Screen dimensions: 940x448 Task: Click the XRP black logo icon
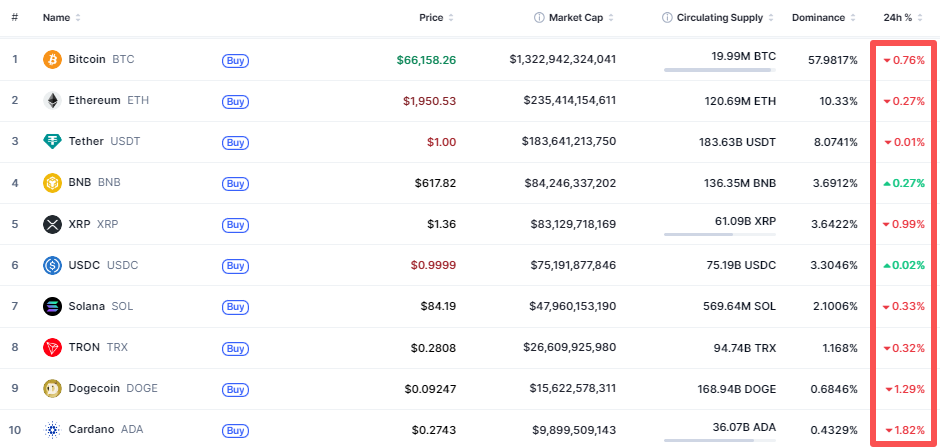pyautogui.click(x=52, y=224)
